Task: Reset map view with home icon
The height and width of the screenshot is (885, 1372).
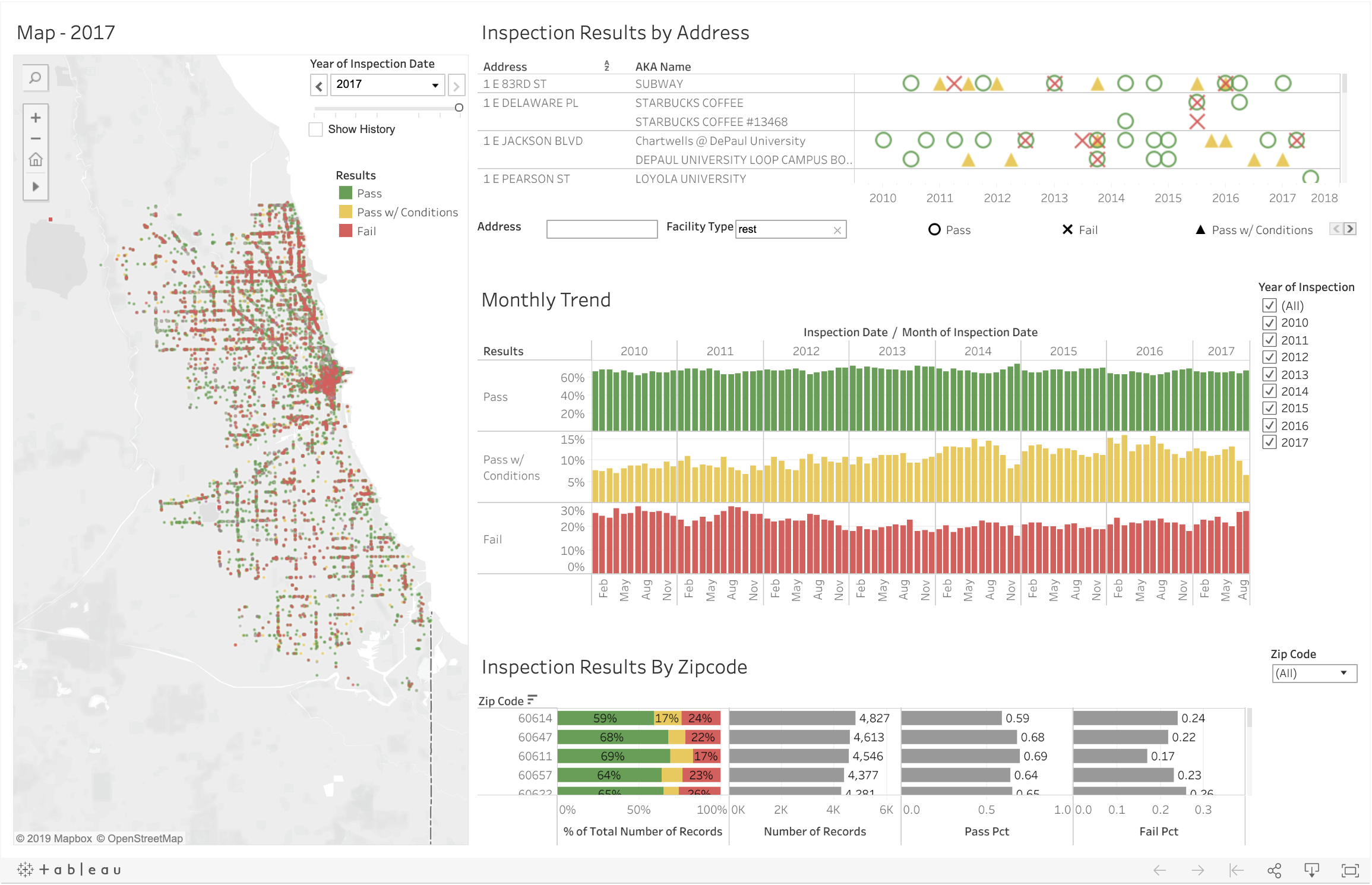Action: (x=36, y=160)
